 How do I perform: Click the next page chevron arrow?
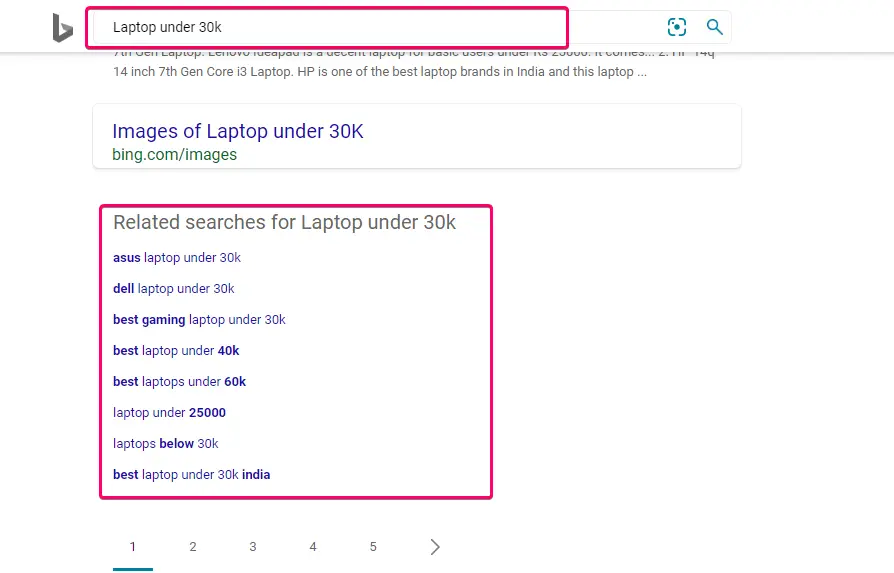[435, 547]
